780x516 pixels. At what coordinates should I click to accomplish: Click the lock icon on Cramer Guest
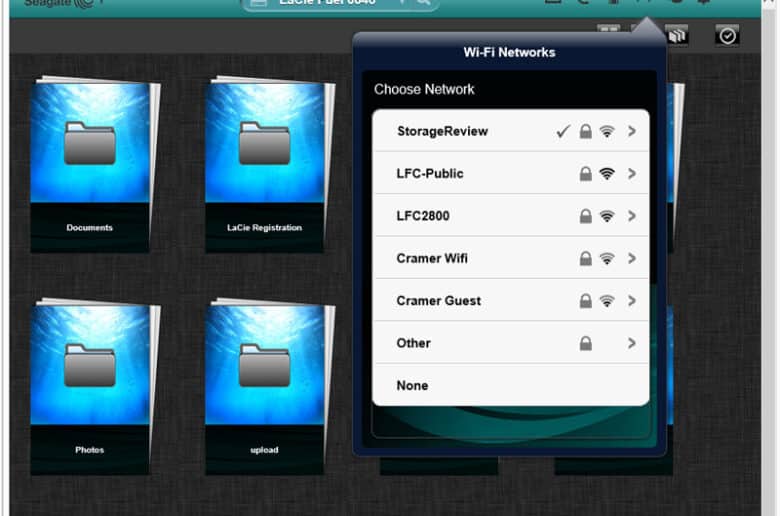585,300
